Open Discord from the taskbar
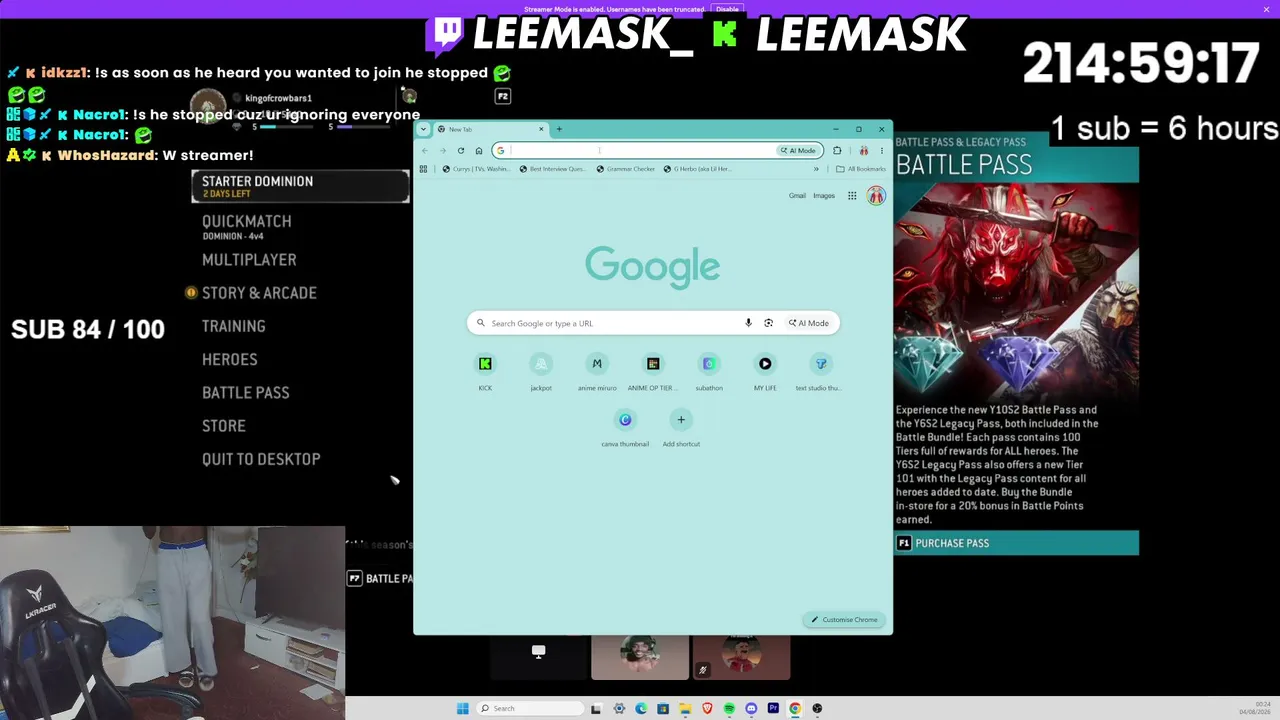The image size is (1280, 720). click(x=751, y=709)
